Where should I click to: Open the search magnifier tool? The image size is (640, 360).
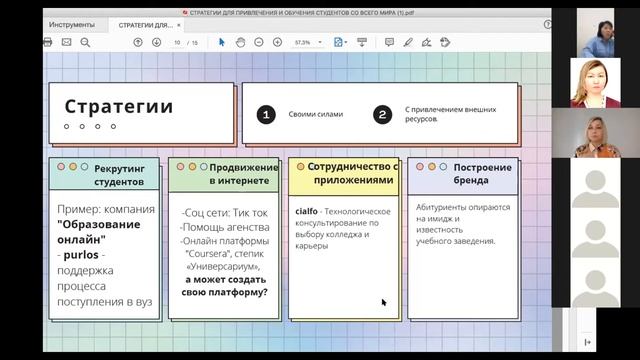(x=85, y=42)
